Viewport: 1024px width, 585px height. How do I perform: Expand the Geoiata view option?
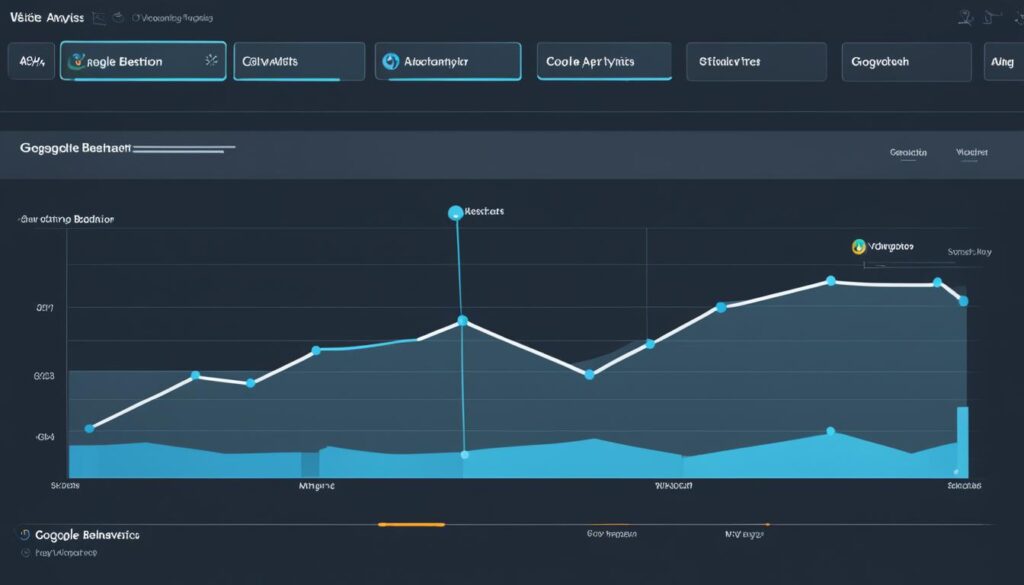pyautogui.click(x=908, y=152)
